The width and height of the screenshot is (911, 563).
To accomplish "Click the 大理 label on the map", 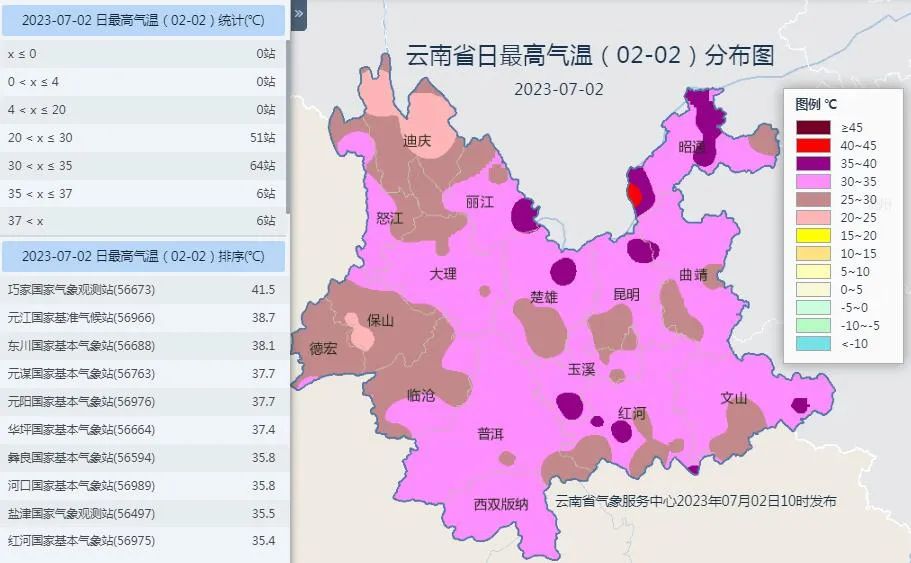I will [x=443, y=274].
